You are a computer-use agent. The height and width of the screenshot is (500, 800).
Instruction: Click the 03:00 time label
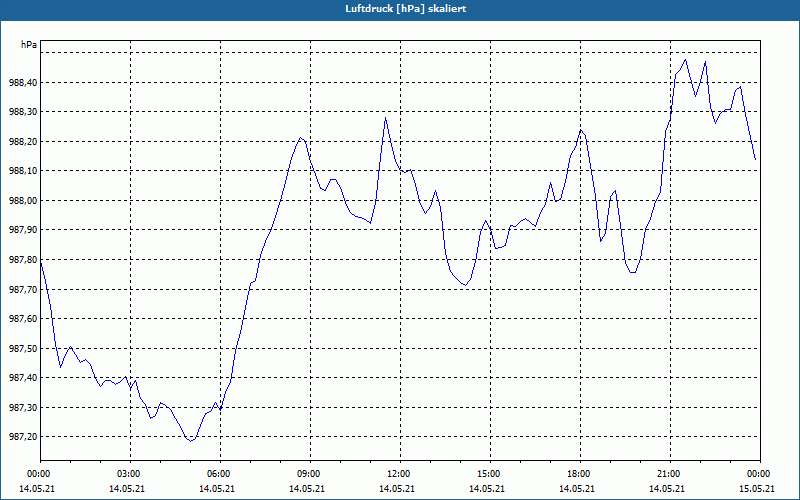coord(130,474)
